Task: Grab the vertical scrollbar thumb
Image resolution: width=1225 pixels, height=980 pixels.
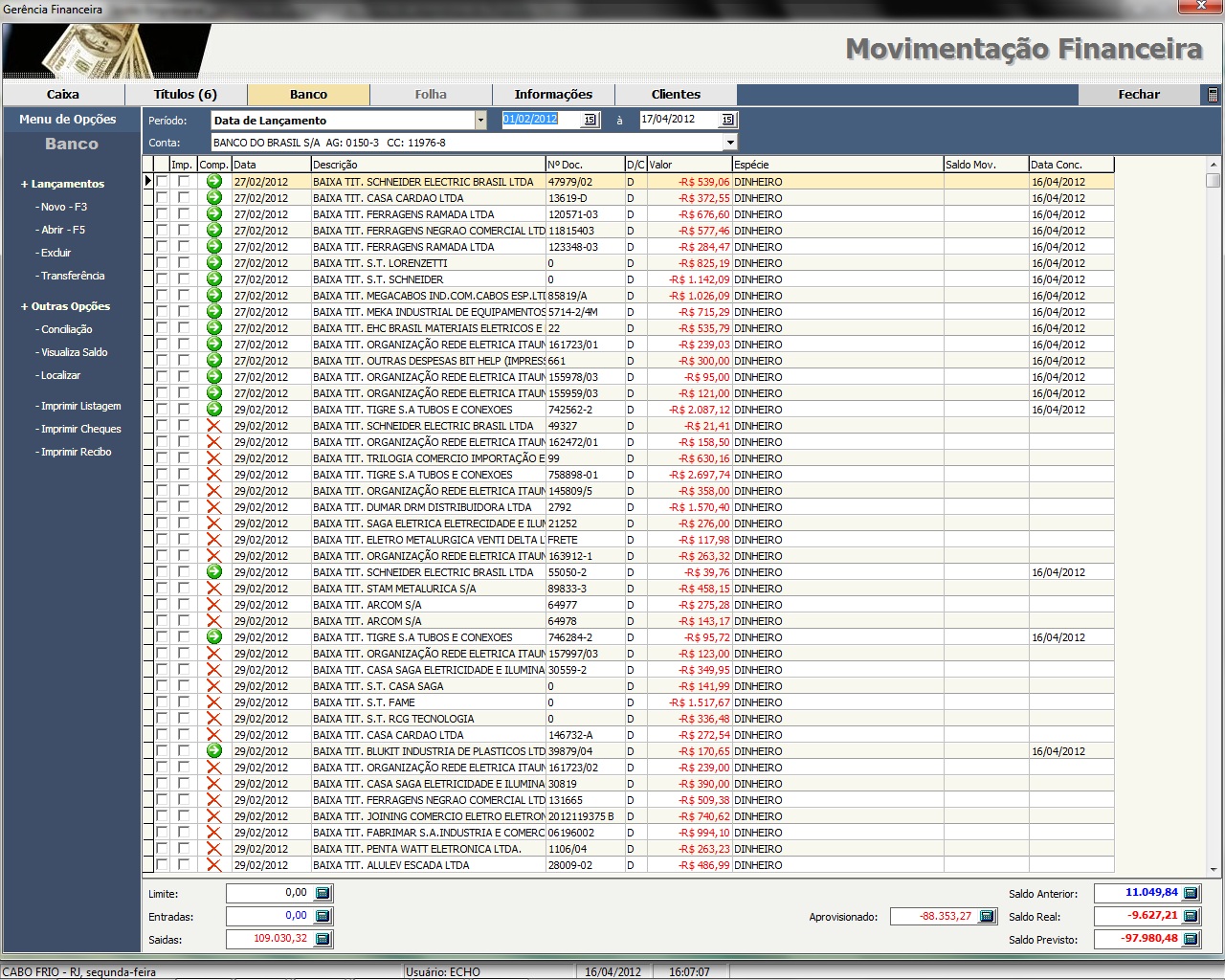Action: point(1214,180)
